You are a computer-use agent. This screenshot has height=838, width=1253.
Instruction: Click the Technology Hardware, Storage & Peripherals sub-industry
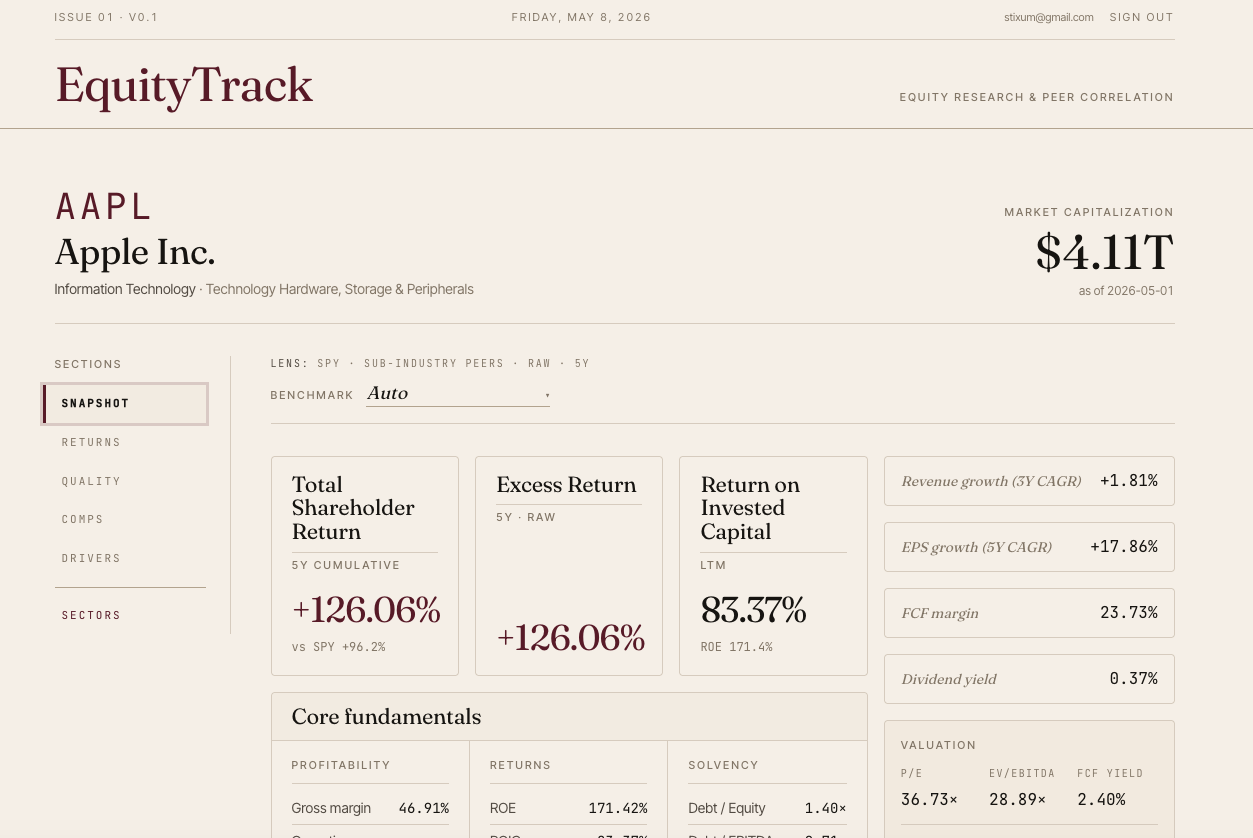click(340, 289)
